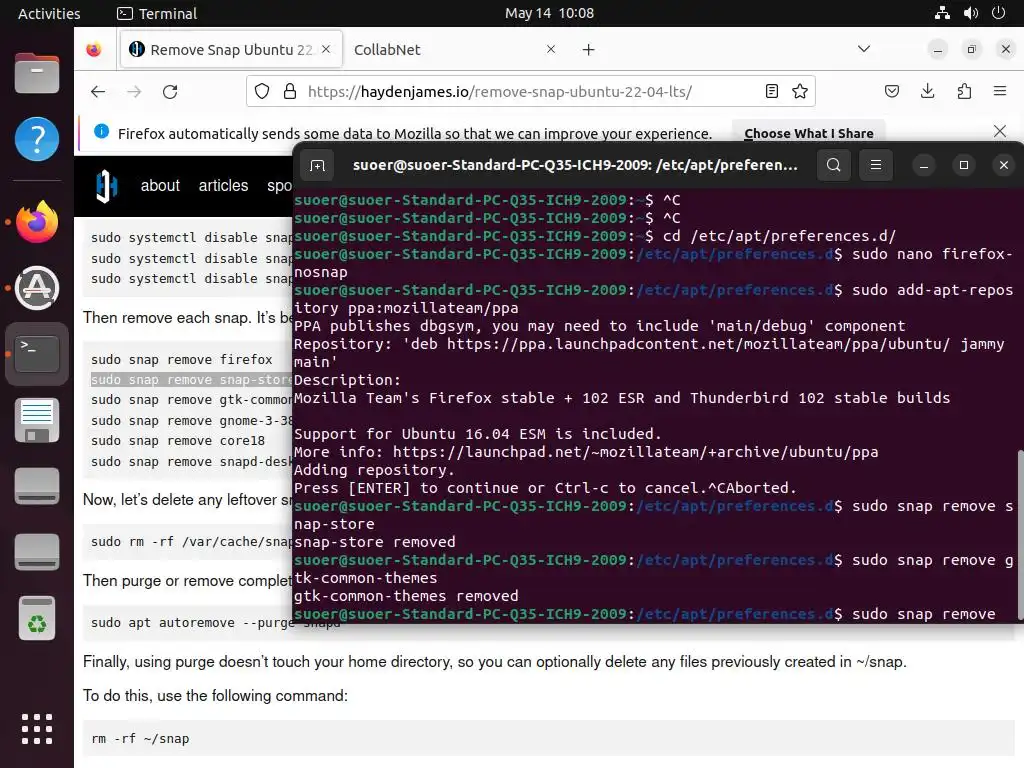This screenshot has height=768, width=1024.
Task: Click the network status icon
Action: (x=942, y=13)
